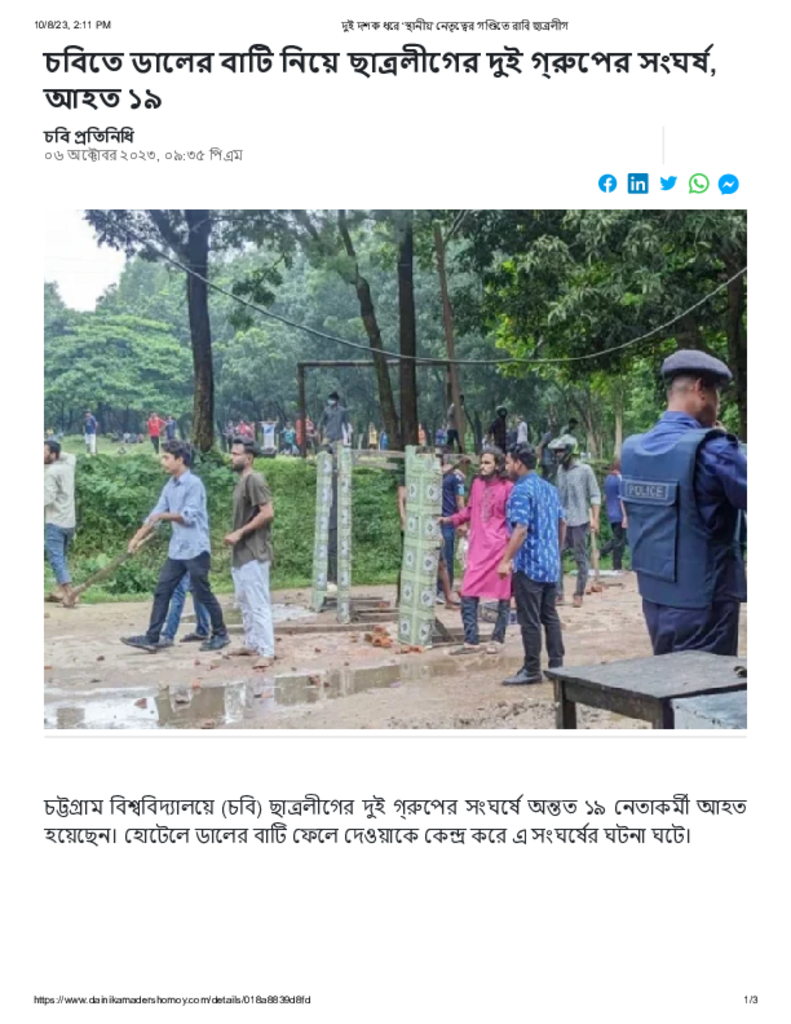Share via the Messenger icon
Screen dimensions: 791x1024
point(728,184)
